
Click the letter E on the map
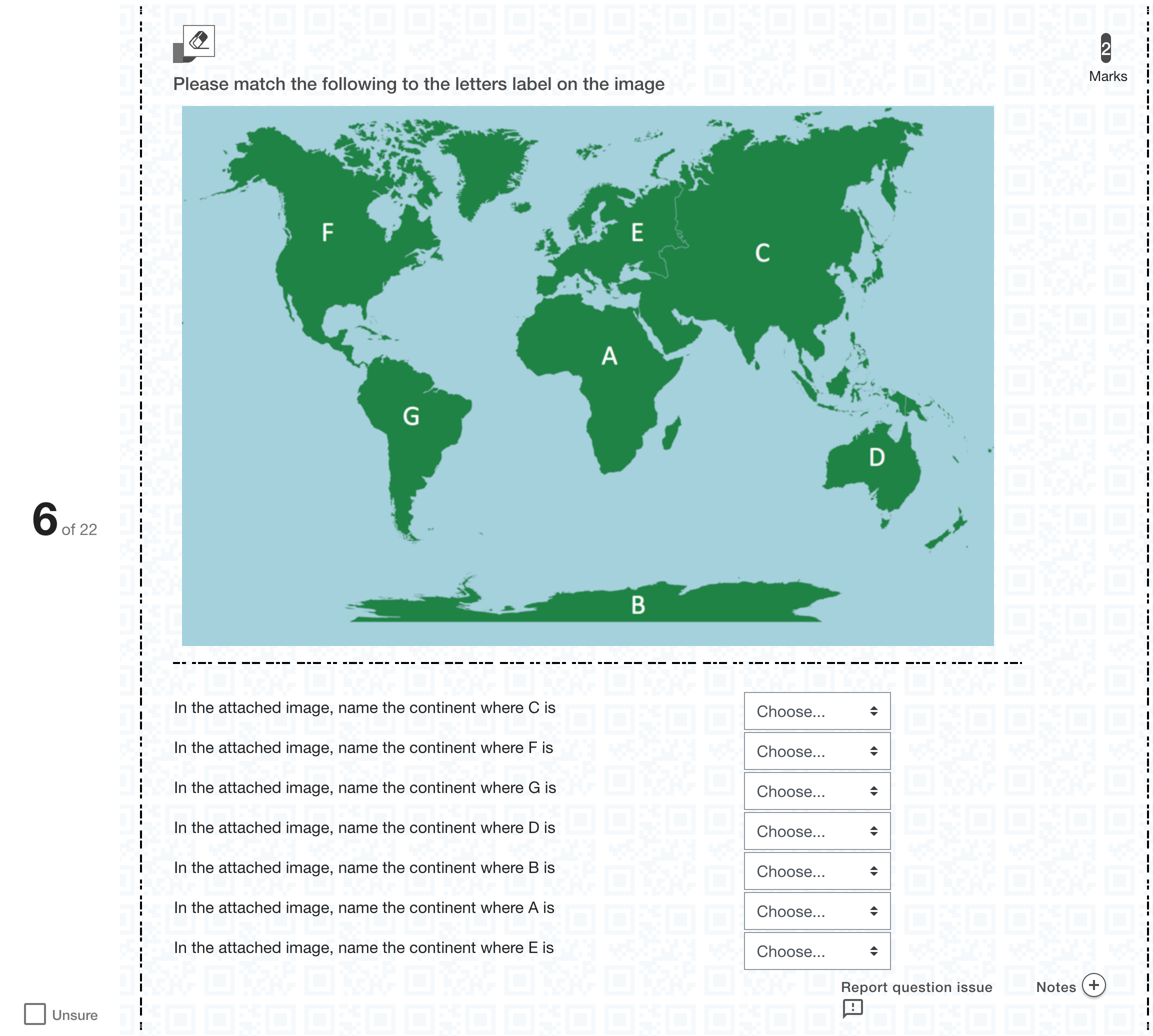pyautogui.click(x=637, y=232)
